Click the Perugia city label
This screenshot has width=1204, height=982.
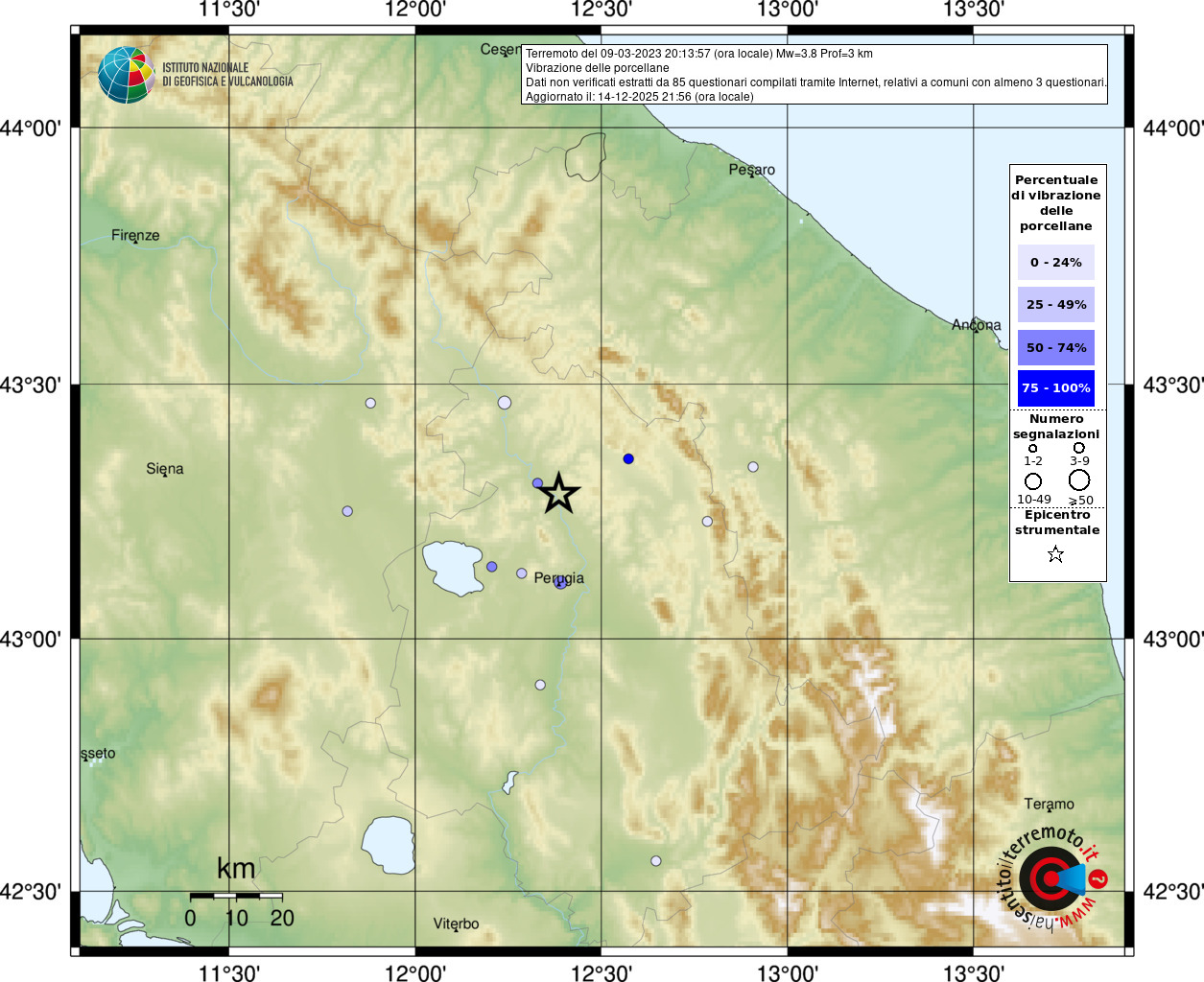[559, 578]
